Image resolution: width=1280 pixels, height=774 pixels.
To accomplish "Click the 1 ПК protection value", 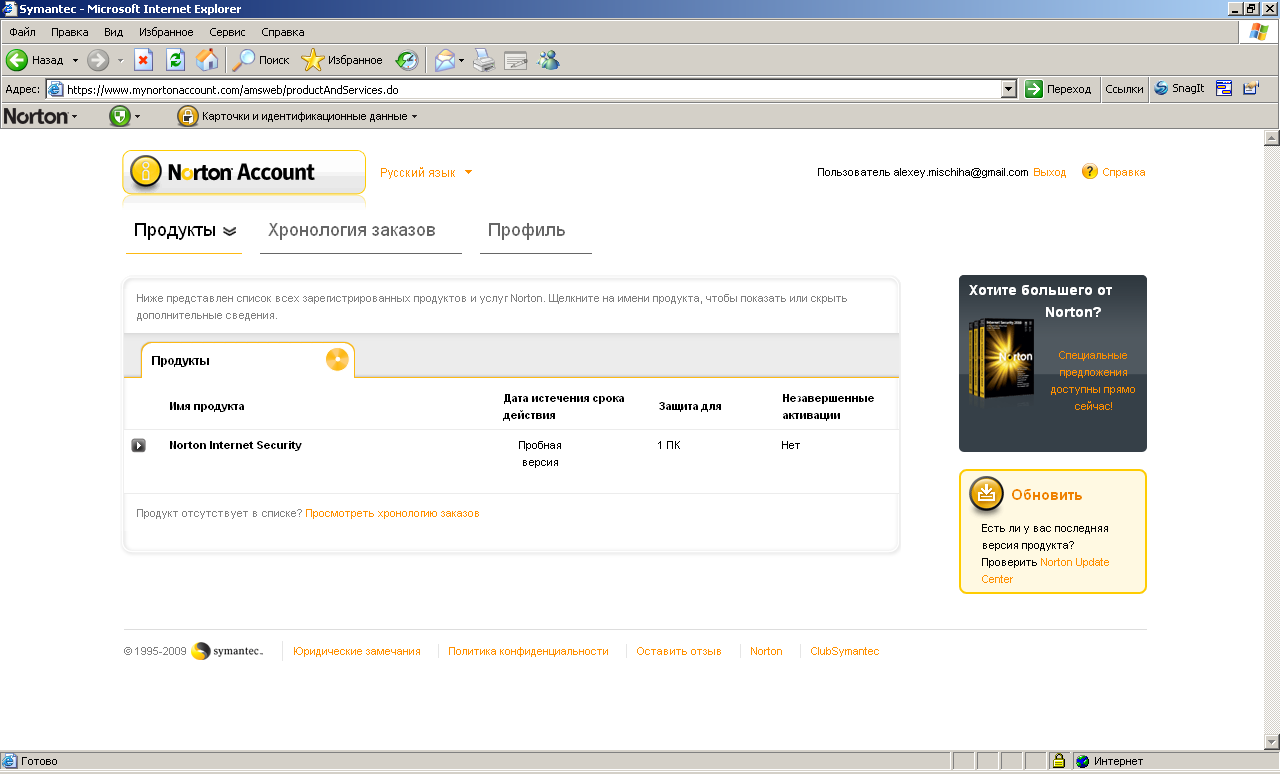I will [x=668, y=445].
